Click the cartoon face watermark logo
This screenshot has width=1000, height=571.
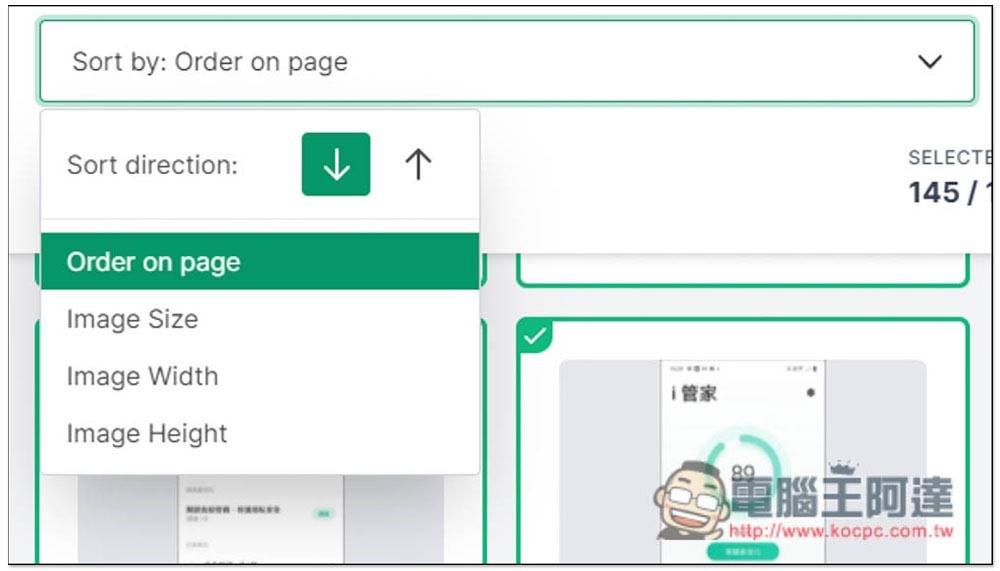click(x=691, y=501)
